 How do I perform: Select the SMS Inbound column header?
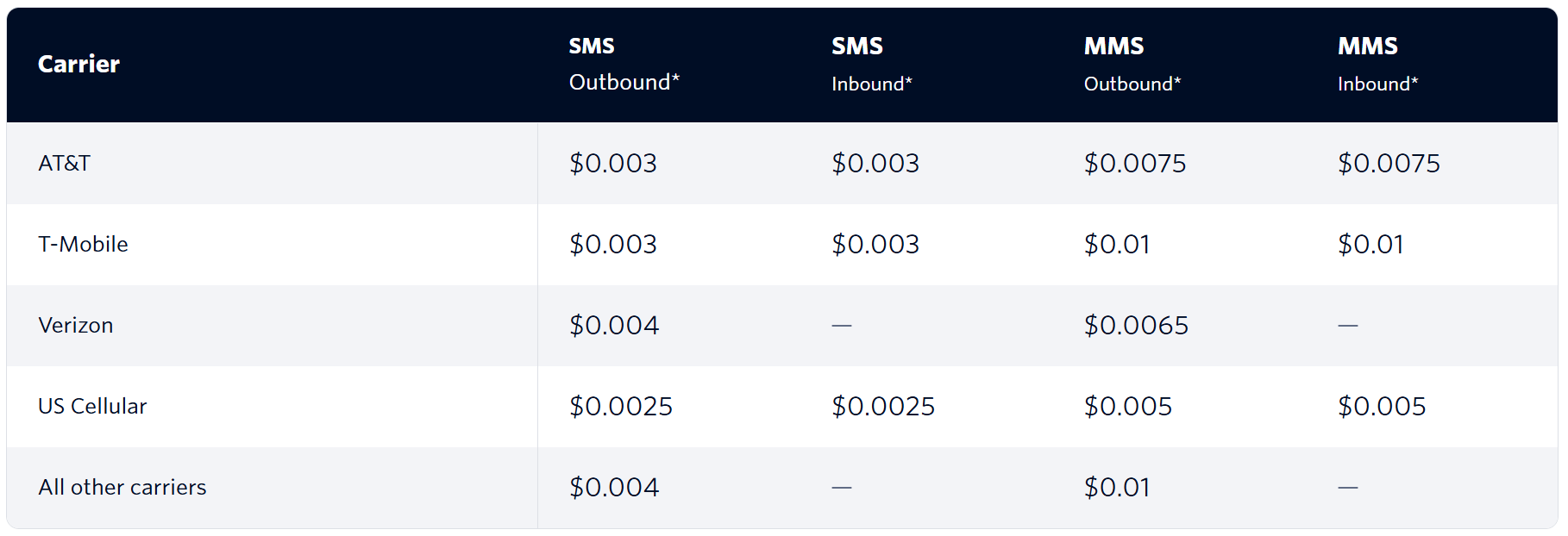pos(872,64)
